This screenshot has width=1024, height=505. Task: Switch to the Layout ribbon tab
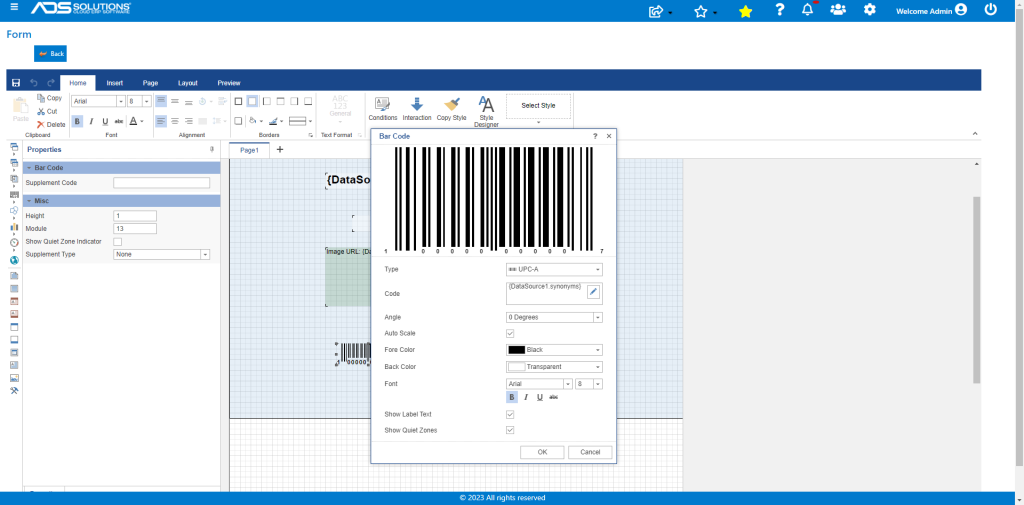[x=188, y=83]
